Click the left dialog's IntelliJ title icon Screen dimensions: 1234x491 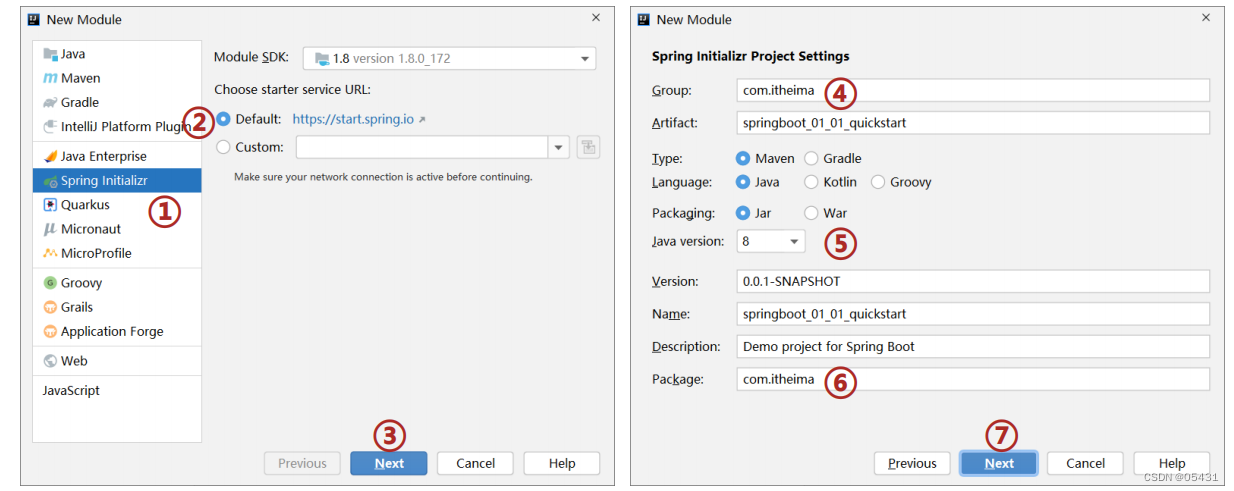(34, 19)
